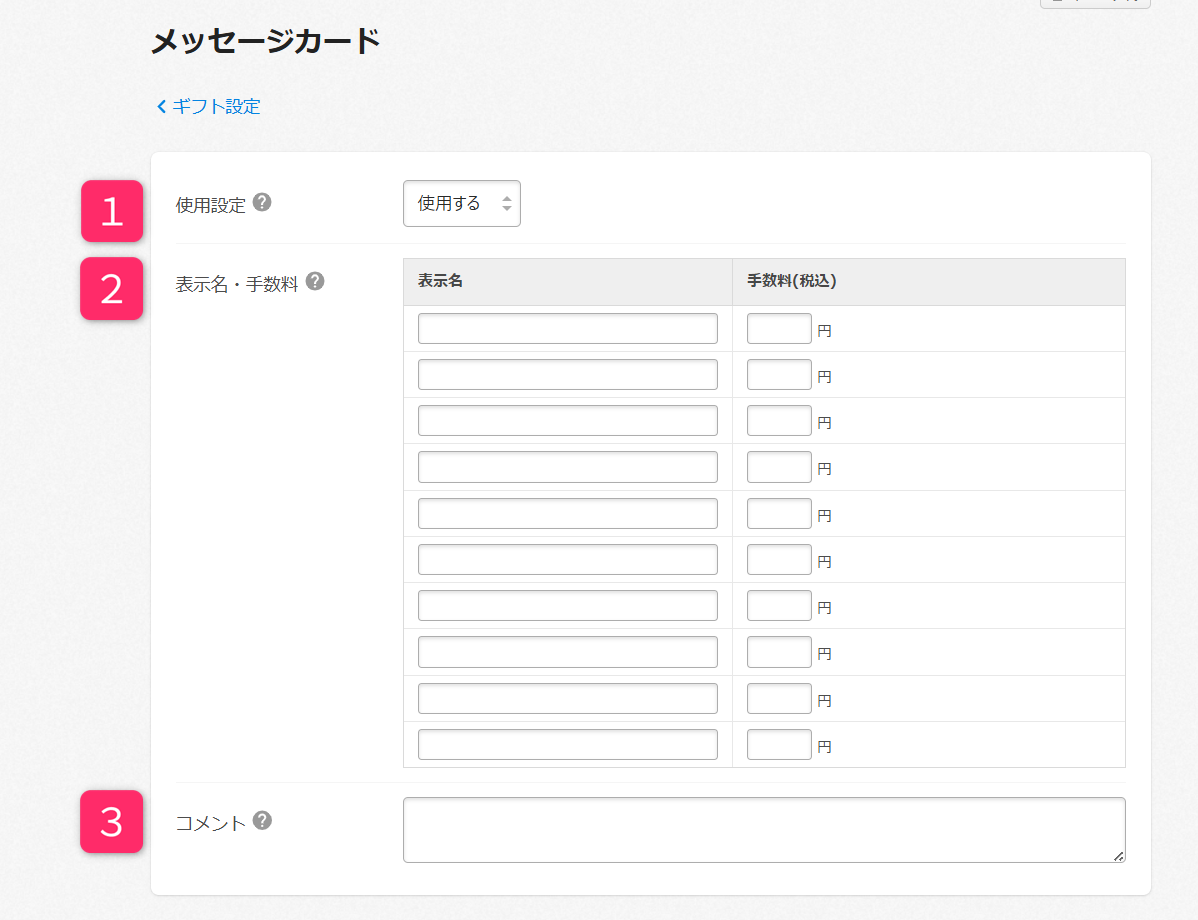Click the help icon beside 表示名・手数料

315,281
